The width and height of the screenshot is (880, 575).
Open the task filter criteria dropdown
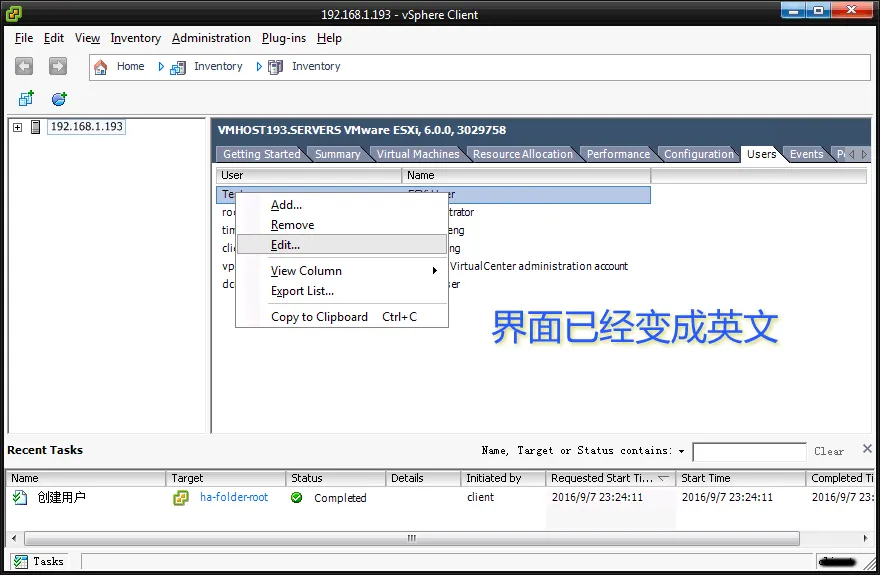pyautogui.click(x=682, y=452)
